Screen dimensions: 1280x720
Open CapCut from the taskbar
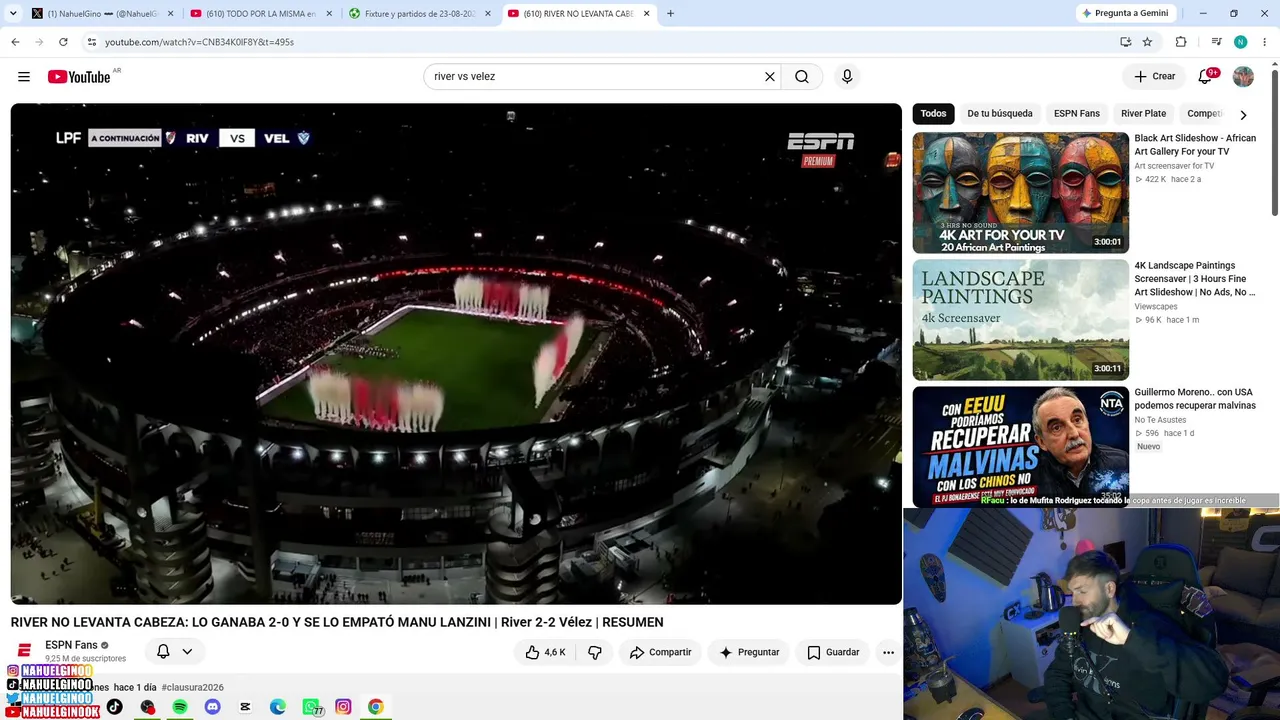click(245, 707)
